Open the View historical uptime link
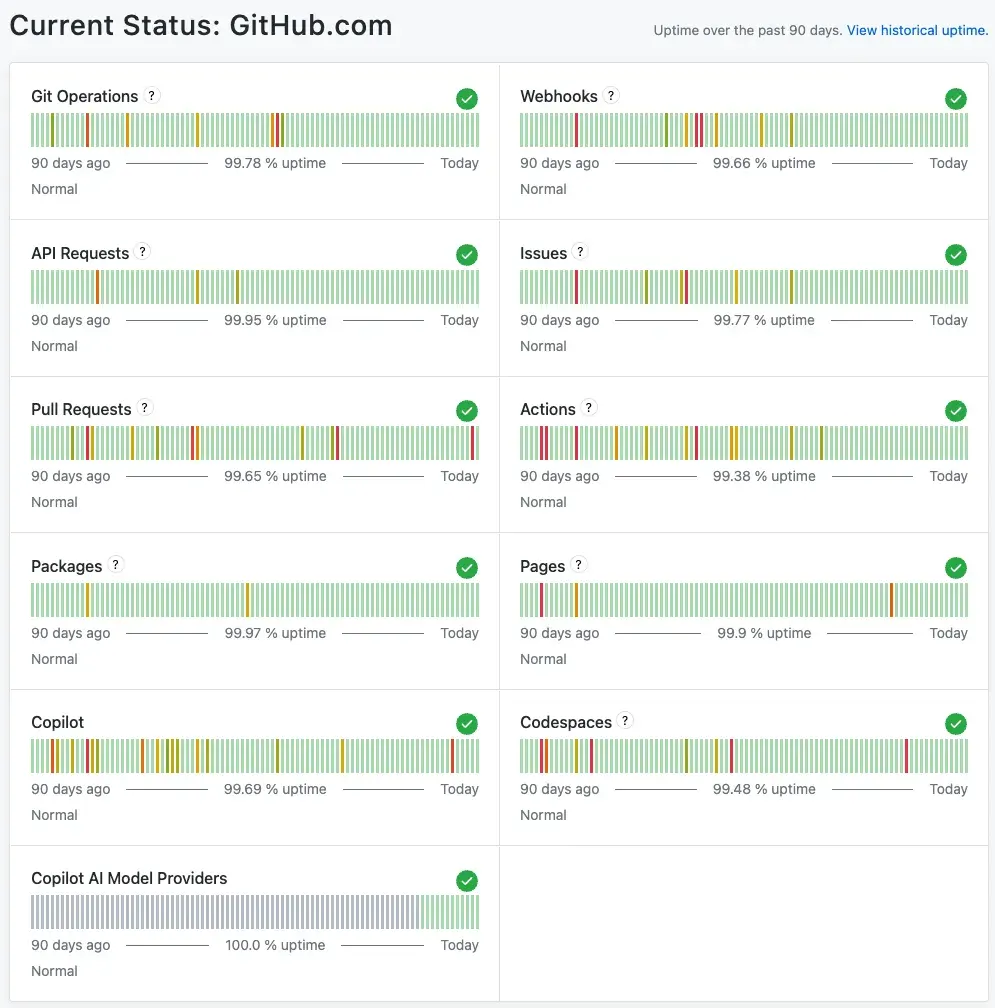Screen dimensions: 995x1008 pos(917,30)
